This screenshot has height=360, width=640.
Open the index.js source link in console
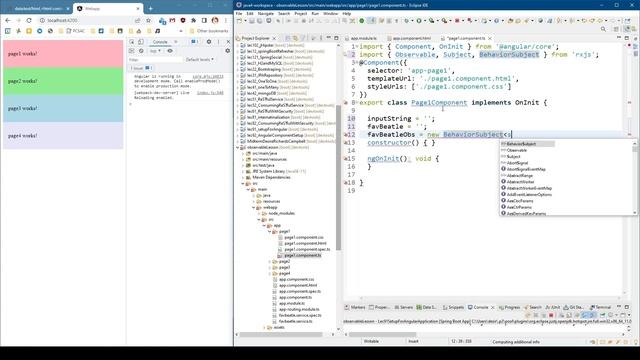point(210,93)
